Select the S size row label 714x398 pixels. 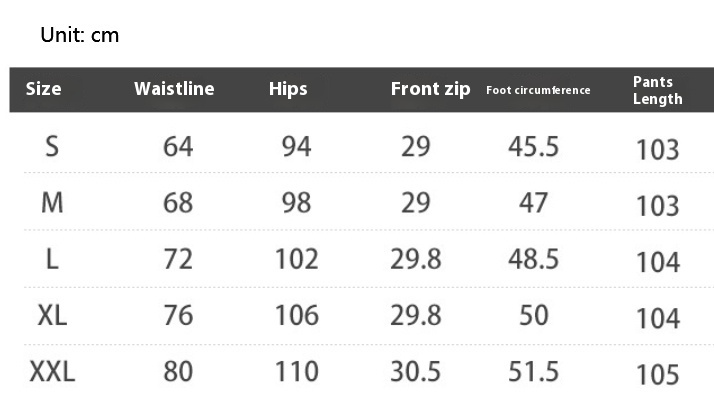pyautogui.click(x=52, y=147)
